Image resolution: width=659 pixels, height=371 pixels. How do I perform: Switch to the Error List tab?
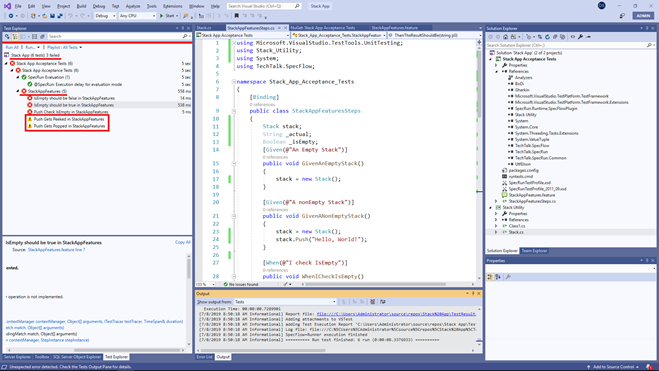point(204,357)
